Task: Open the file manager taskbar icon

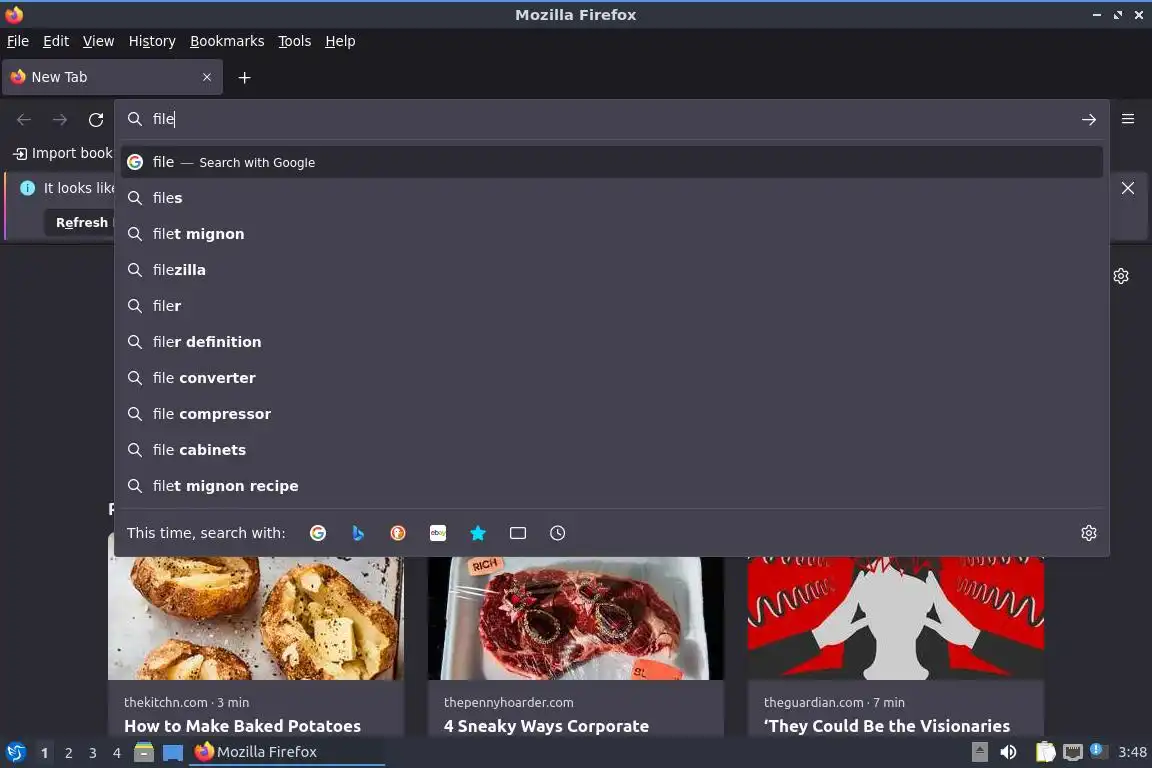Action: pos(144,753)
